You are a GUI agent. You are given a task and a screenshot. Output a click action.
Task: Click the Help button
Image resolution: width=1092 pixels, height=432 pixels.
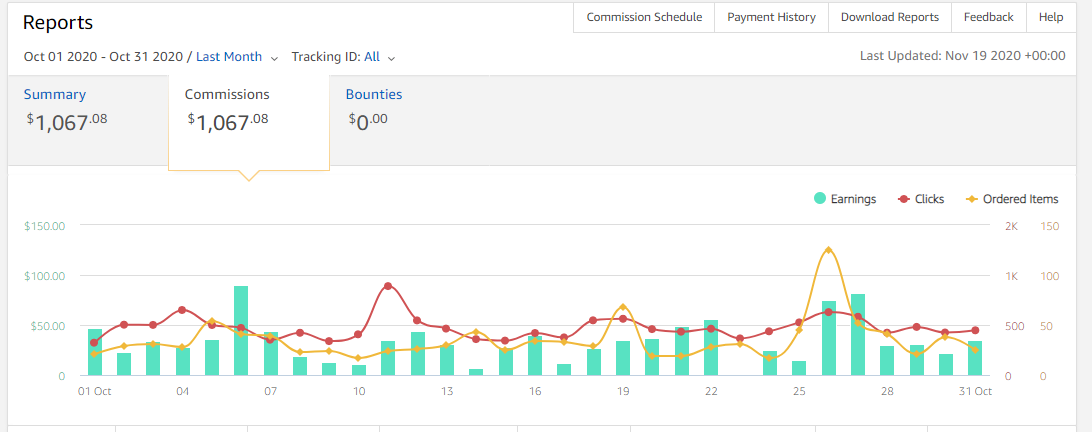click(x=1051, y=17)
